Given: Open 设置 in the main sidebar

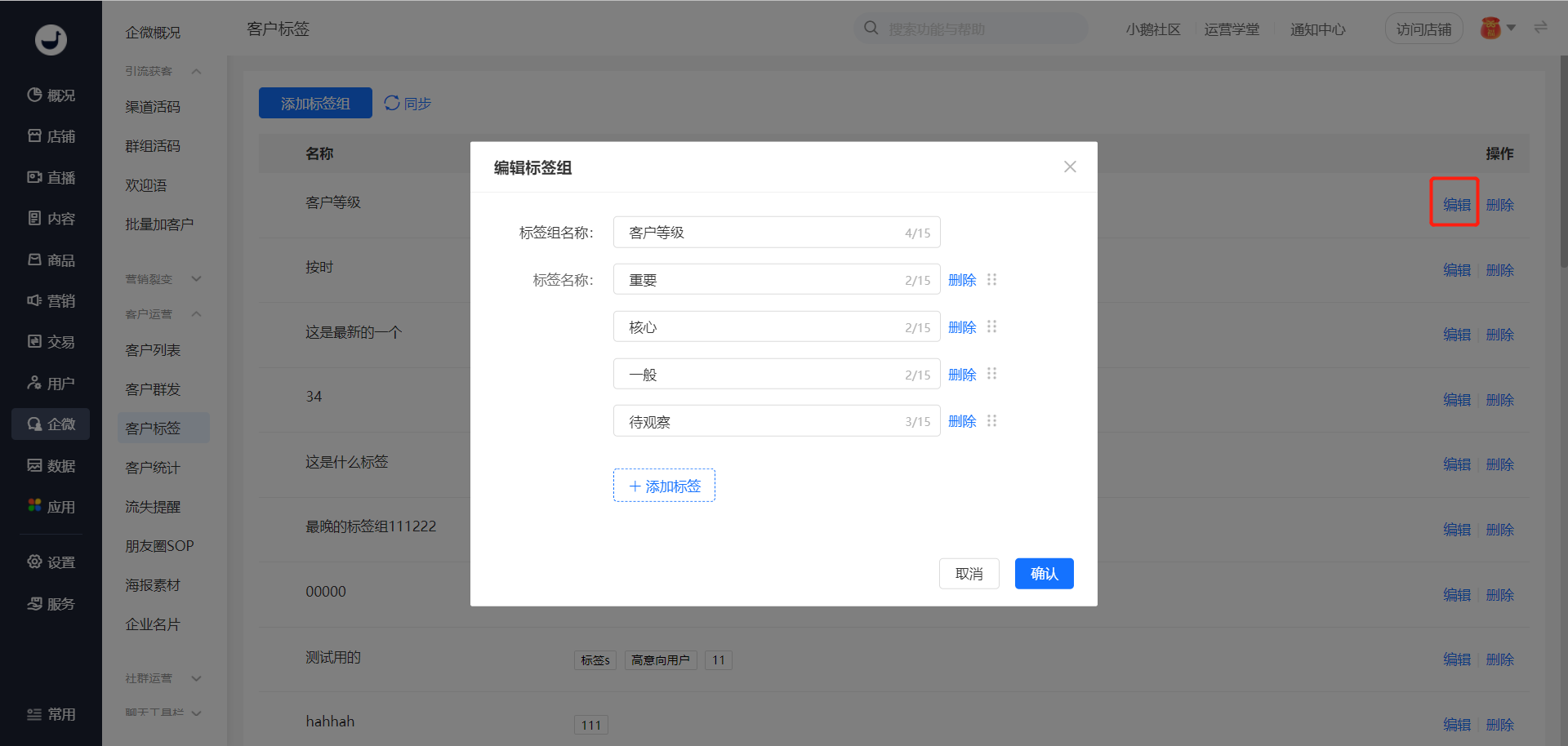Looking at the screenshot, I should [x=51, y=562].
